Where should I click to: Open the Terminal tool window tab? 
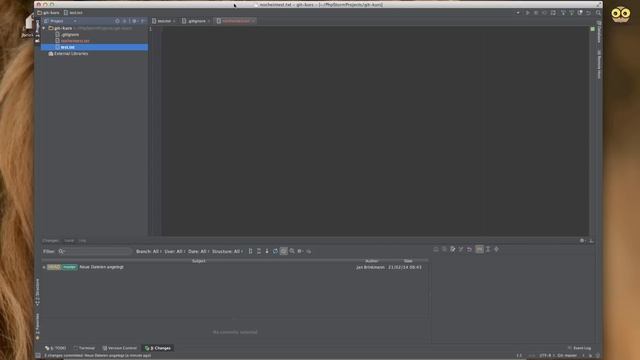[x=84, y=348]
